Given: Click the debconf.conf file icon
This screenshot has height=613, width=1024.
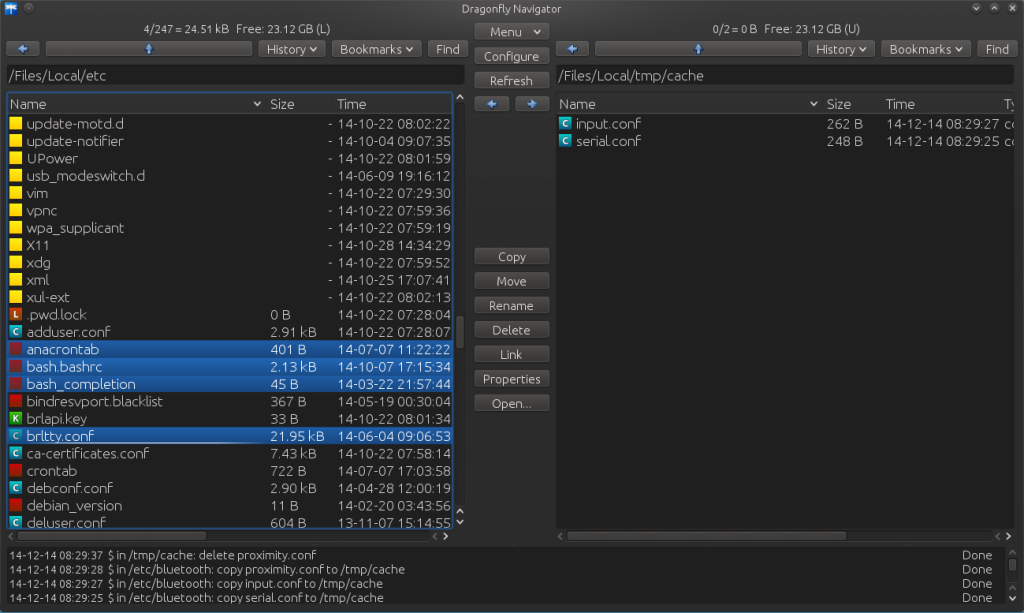Looking at the screenshot, I should point(16,488).
